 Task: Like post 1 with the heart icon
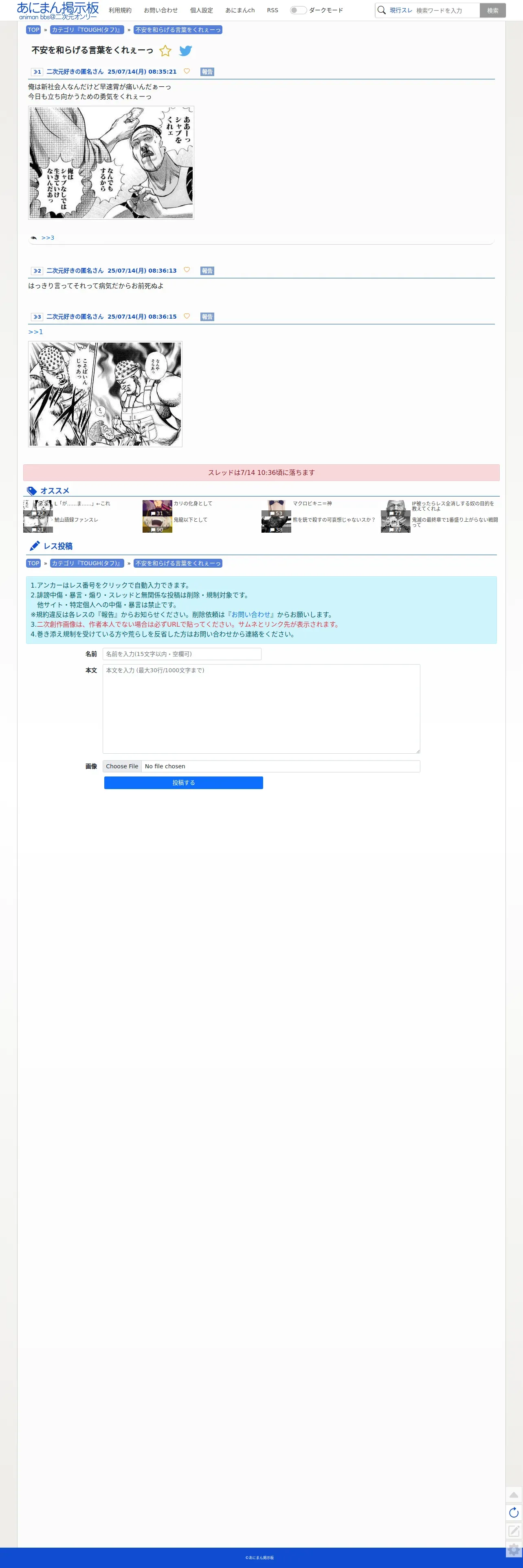187,71
